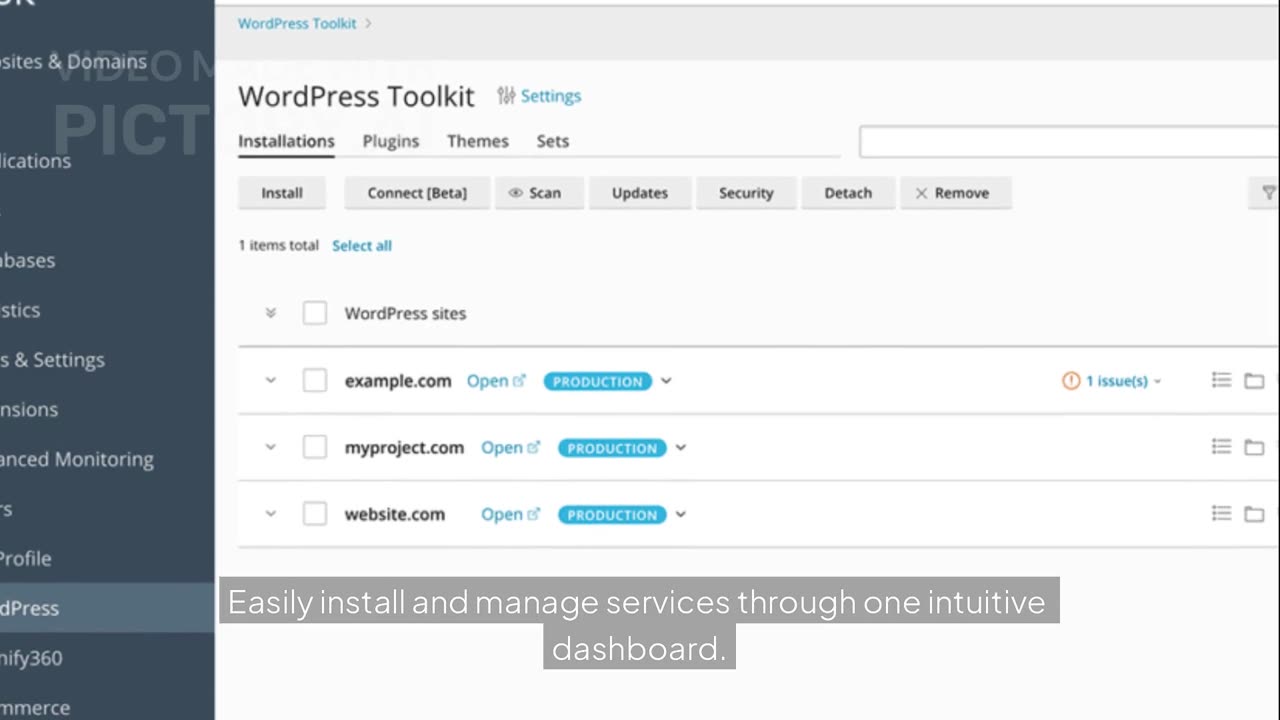Focus the installations search field
The height and width of the screenshot is (720, 1280).
1069,142
